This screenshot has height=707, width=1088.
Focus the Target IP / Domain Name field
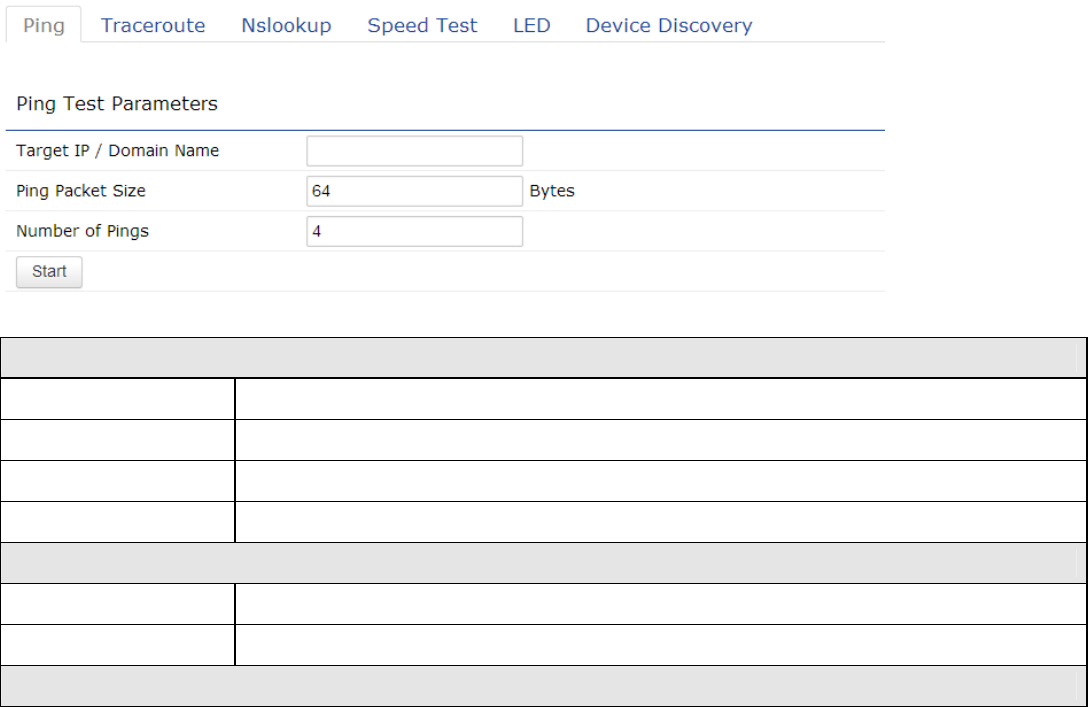(414, 151)
